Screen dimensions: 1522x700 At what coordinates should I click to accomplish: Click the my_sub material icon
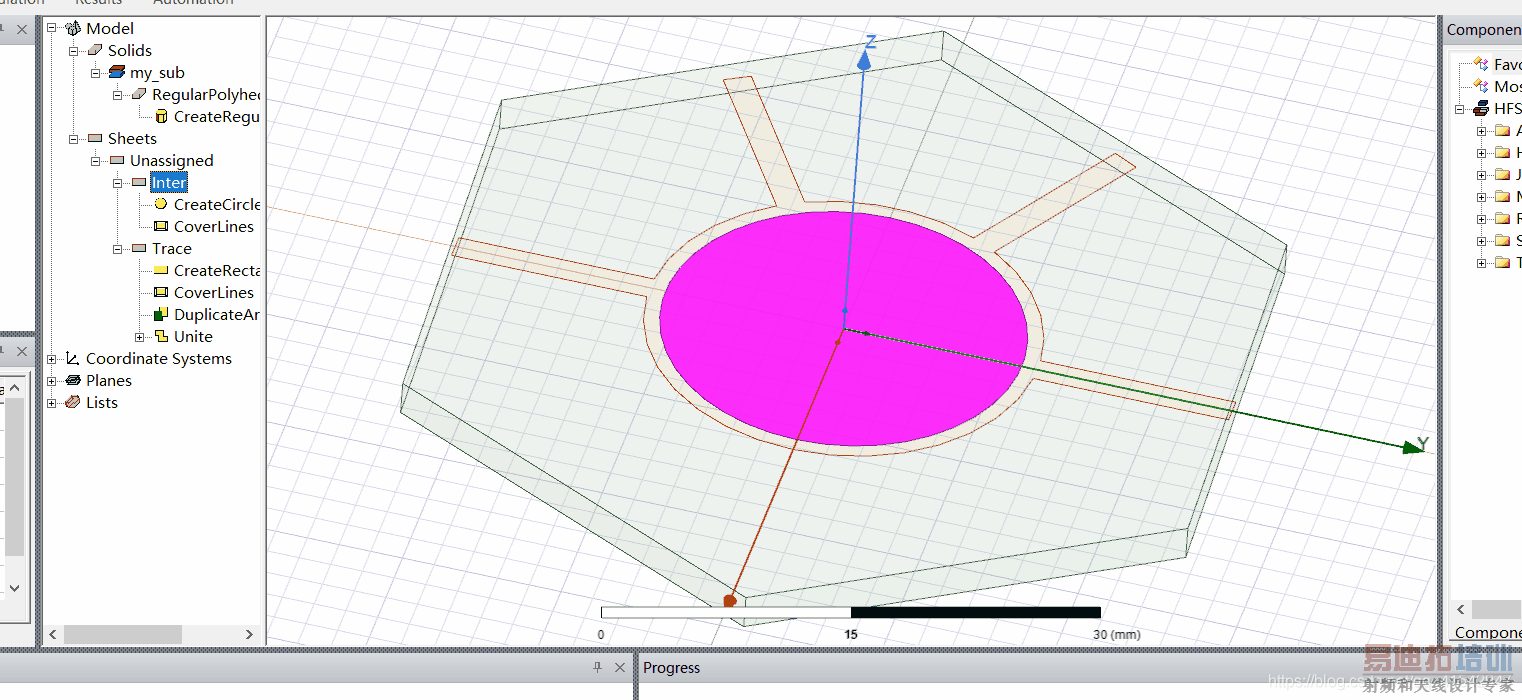point(117,72)
